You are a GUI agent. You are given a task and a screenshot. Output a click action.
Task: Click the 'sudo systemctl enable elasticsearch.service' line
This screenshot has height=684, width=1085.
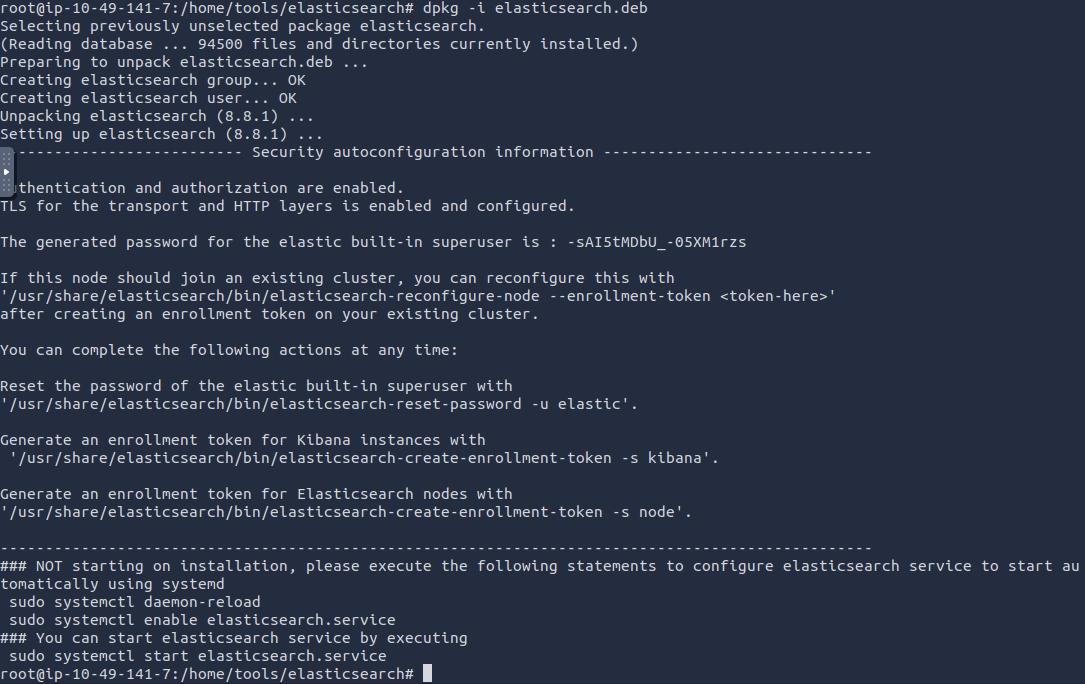coord(202,620)
